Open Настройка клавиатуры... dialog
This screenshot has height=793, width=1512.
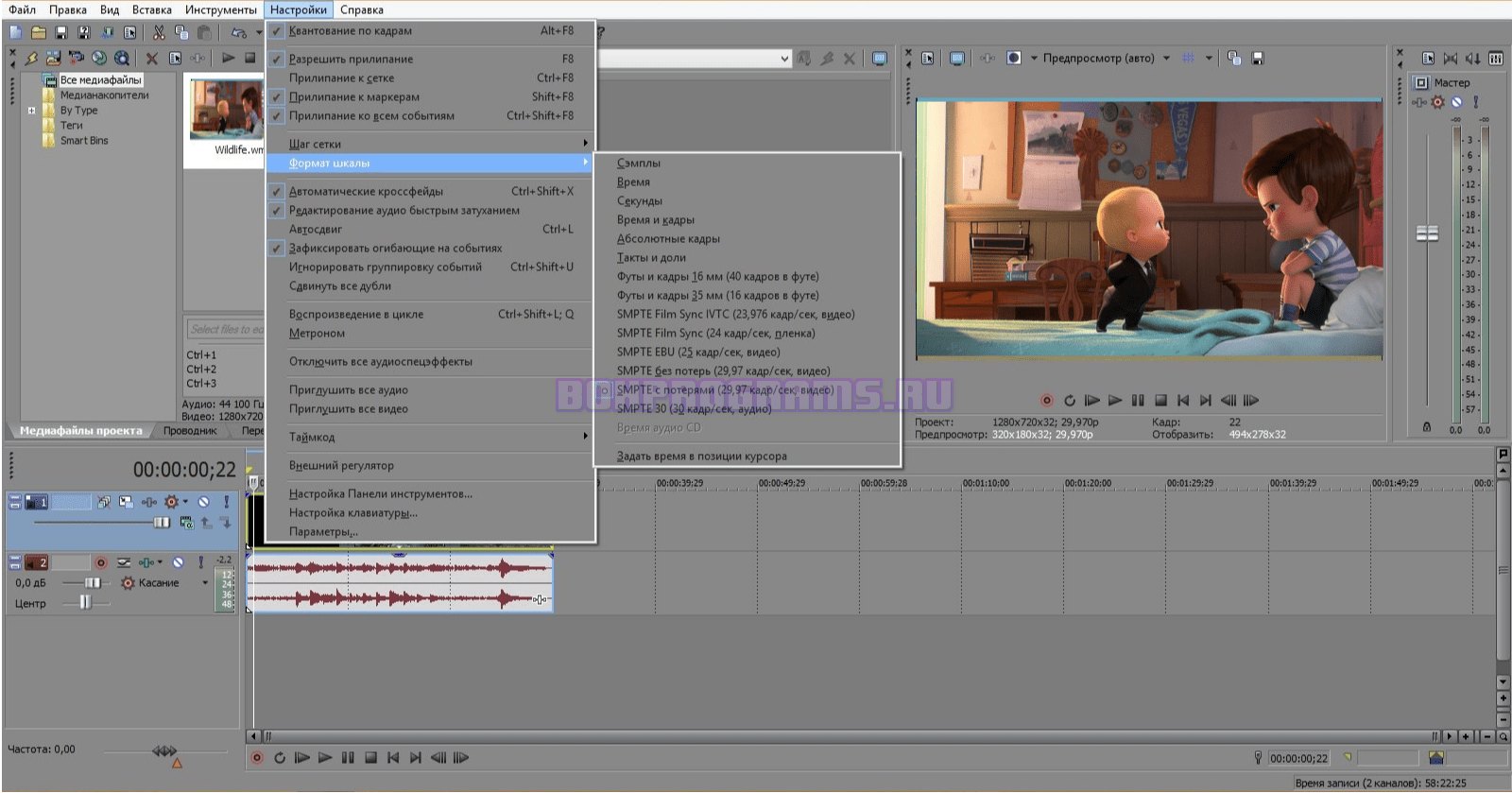[x=431, y=512]
